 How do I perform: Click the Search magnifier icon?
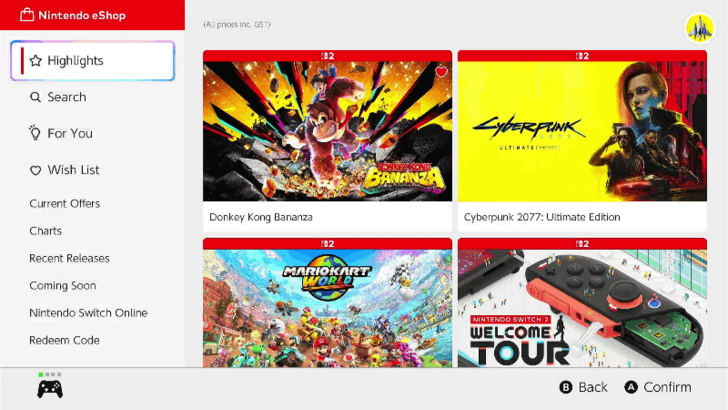35,97
